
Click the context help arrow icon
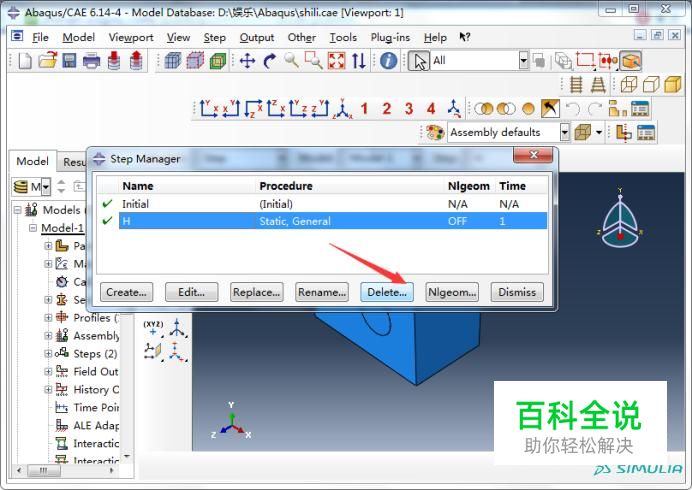[464, 37]
